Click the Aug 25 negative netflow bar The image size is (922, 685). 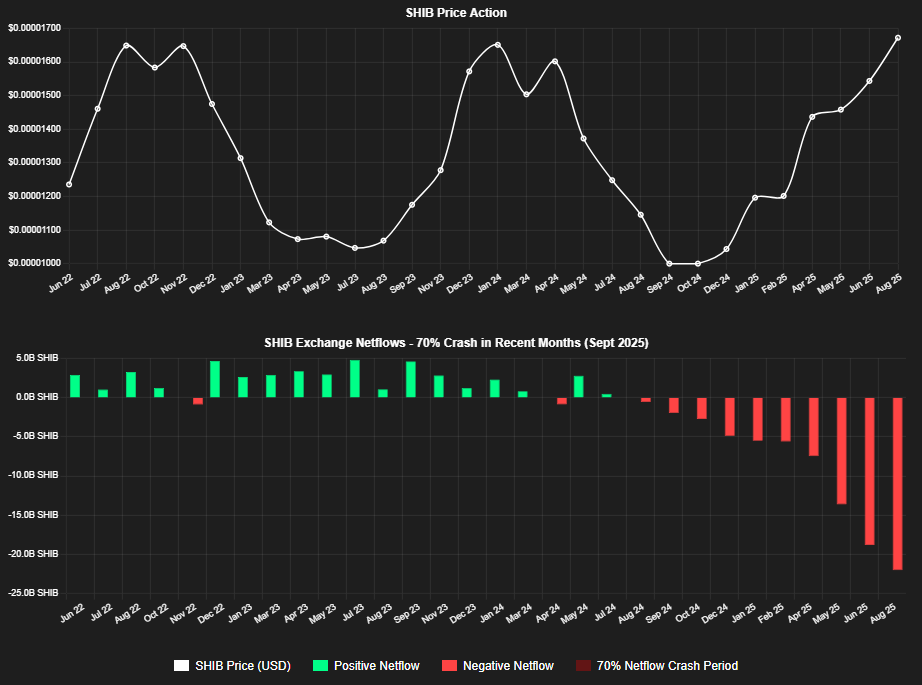(x=897, y=483)
